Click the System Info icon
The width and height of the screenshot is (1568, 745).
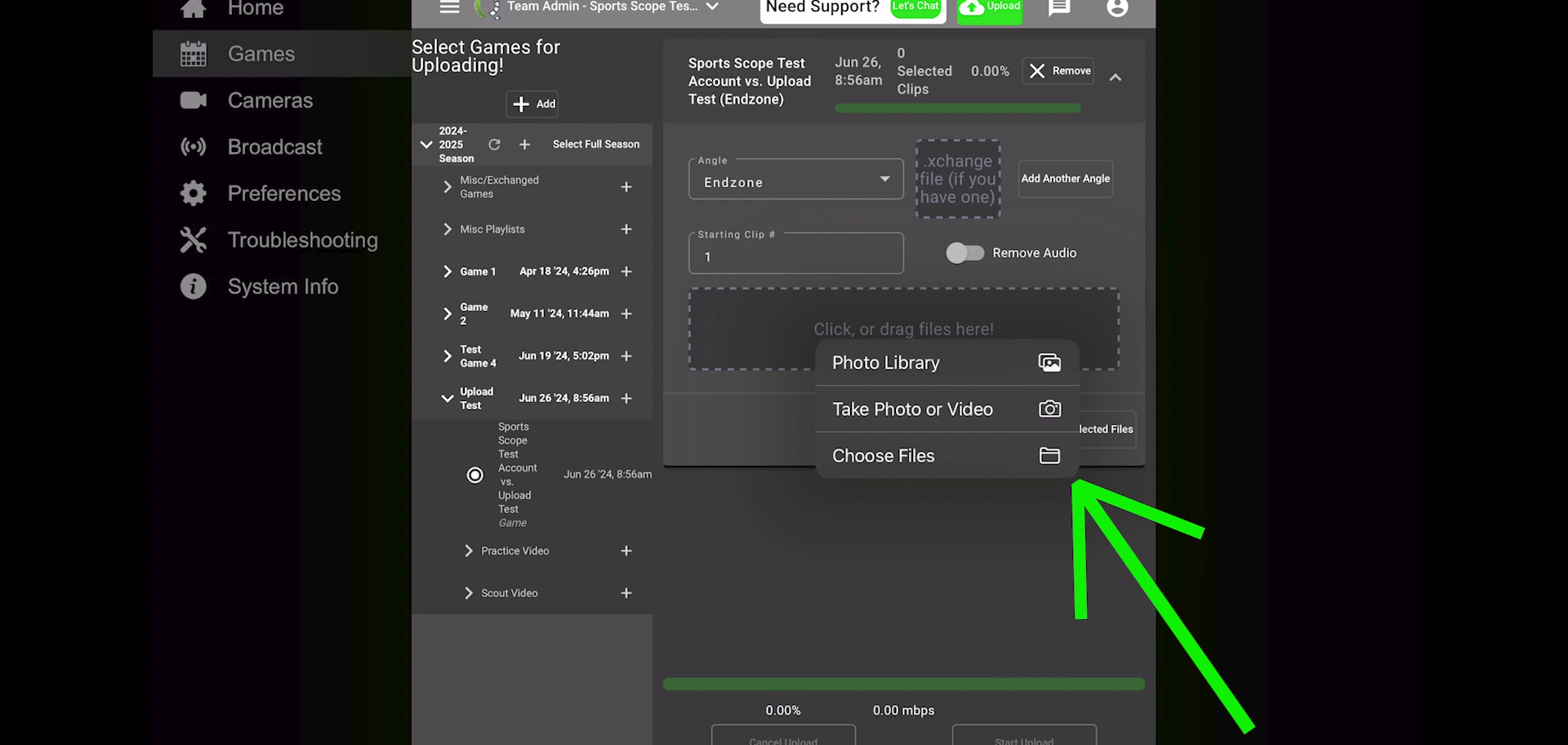[194, 287]
